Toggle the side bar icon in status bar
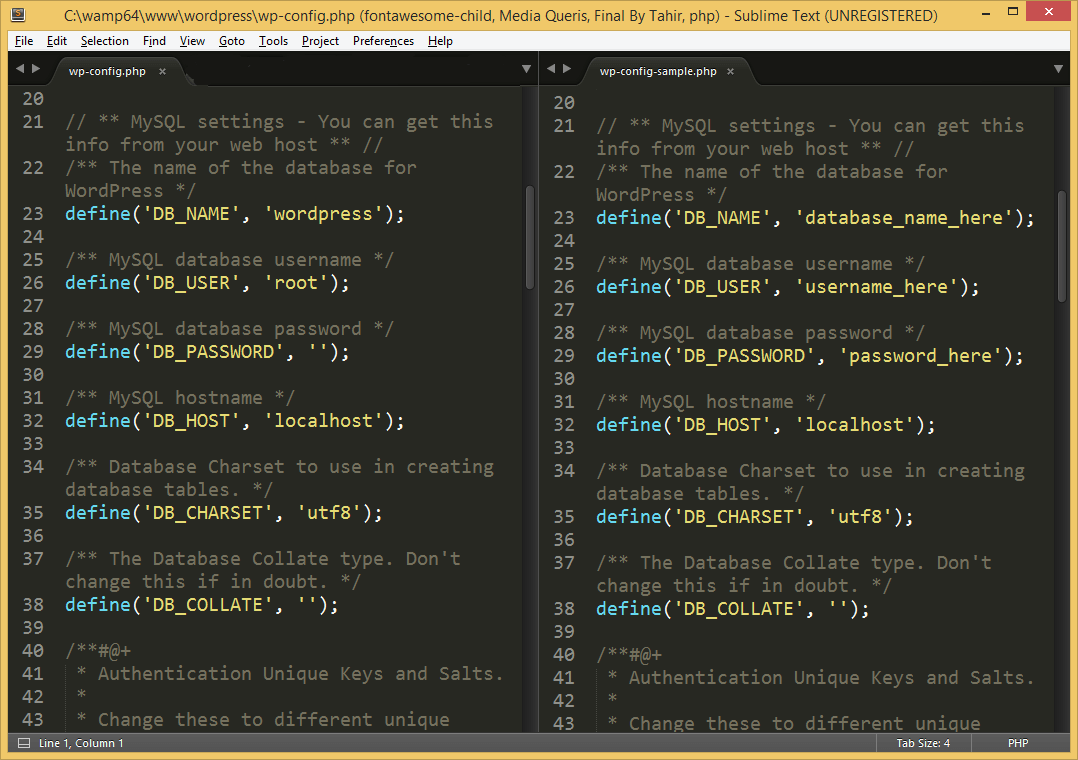Image resolution: width=1078 pixels, height=760 pixels. [24, 743]
